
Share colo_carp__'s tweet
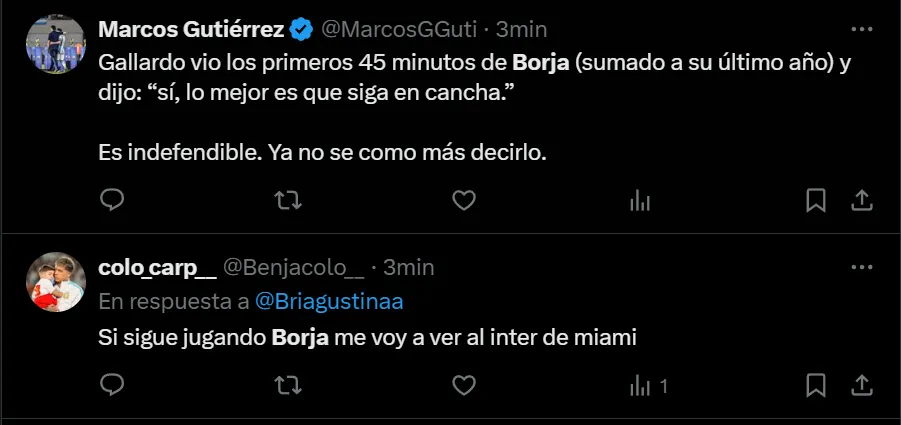pyautogui.click(x=861, y=385)
